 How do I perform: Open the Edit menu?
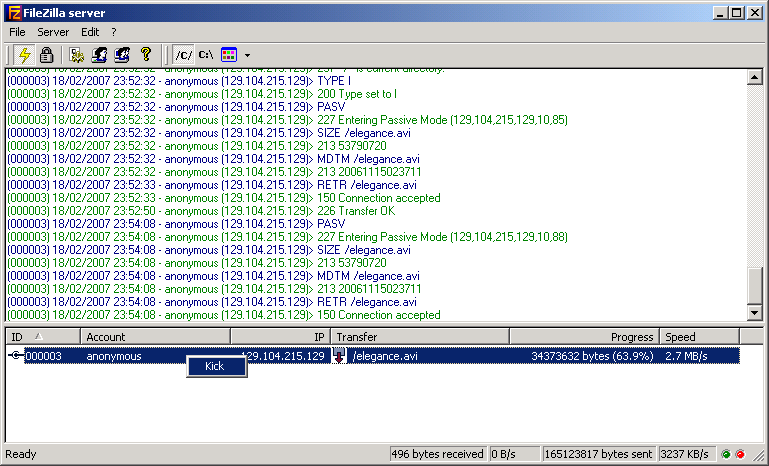(90, 32)
